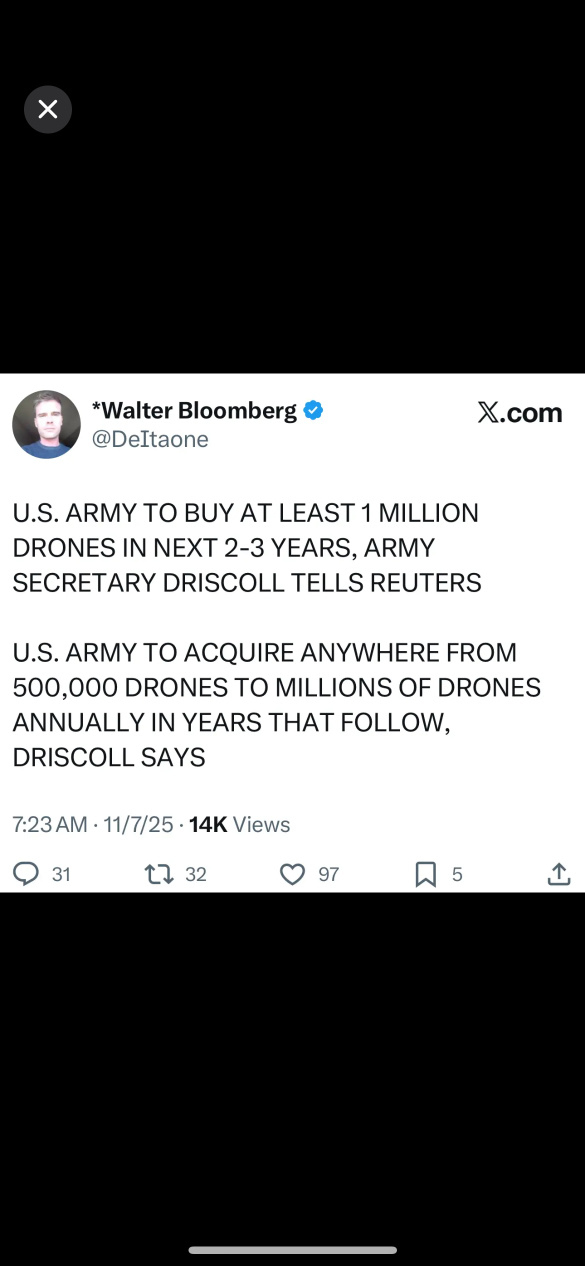Open Walter Bloomberg's profile avatar
The height and width of the screenshot is (1266, 585).
pos(46,425)
